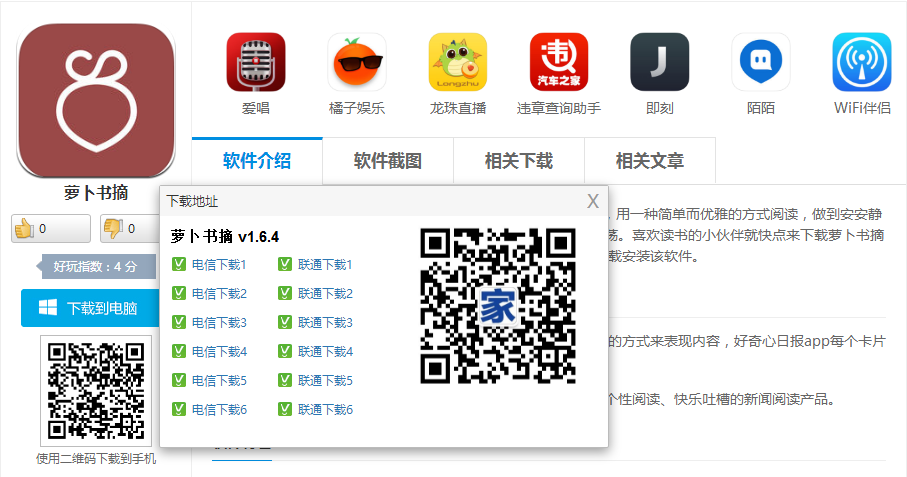Click the 电信下载6 link
The width and height of the screenshot is (907, 477).
click(x=219, y=410)
